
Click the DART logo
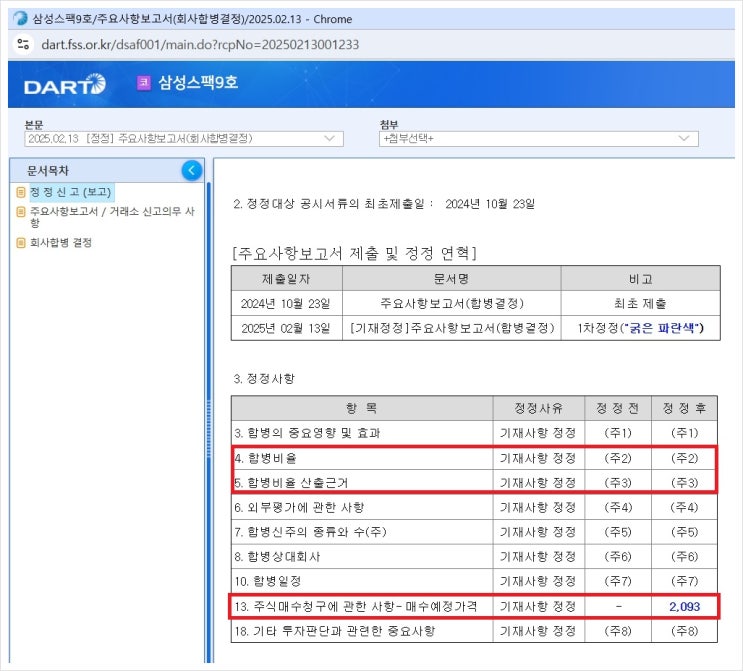[64, 84]
